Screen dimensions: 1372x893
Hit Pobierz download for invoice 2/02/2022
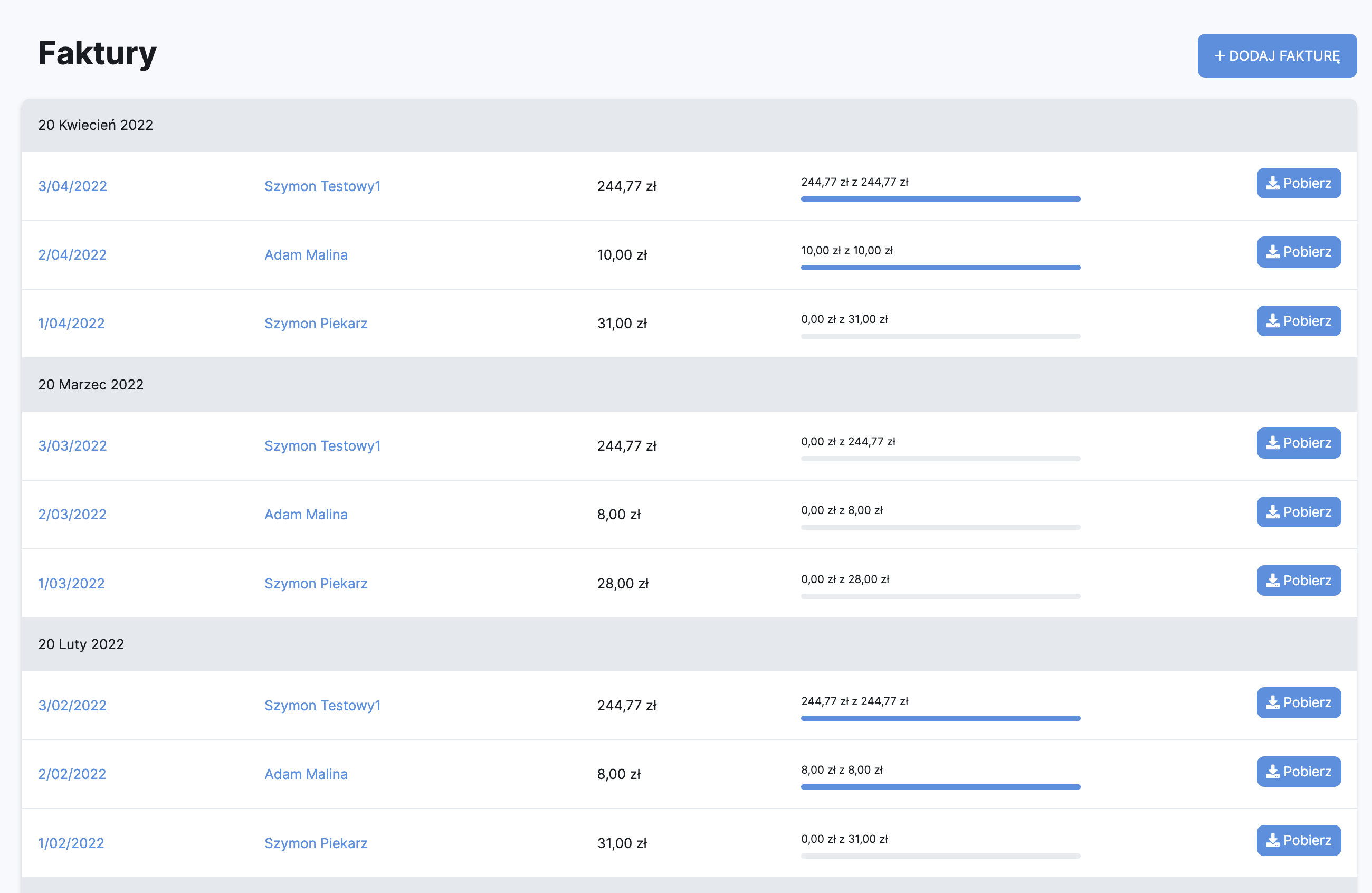pyautogui.click(x=1298, y=772)
